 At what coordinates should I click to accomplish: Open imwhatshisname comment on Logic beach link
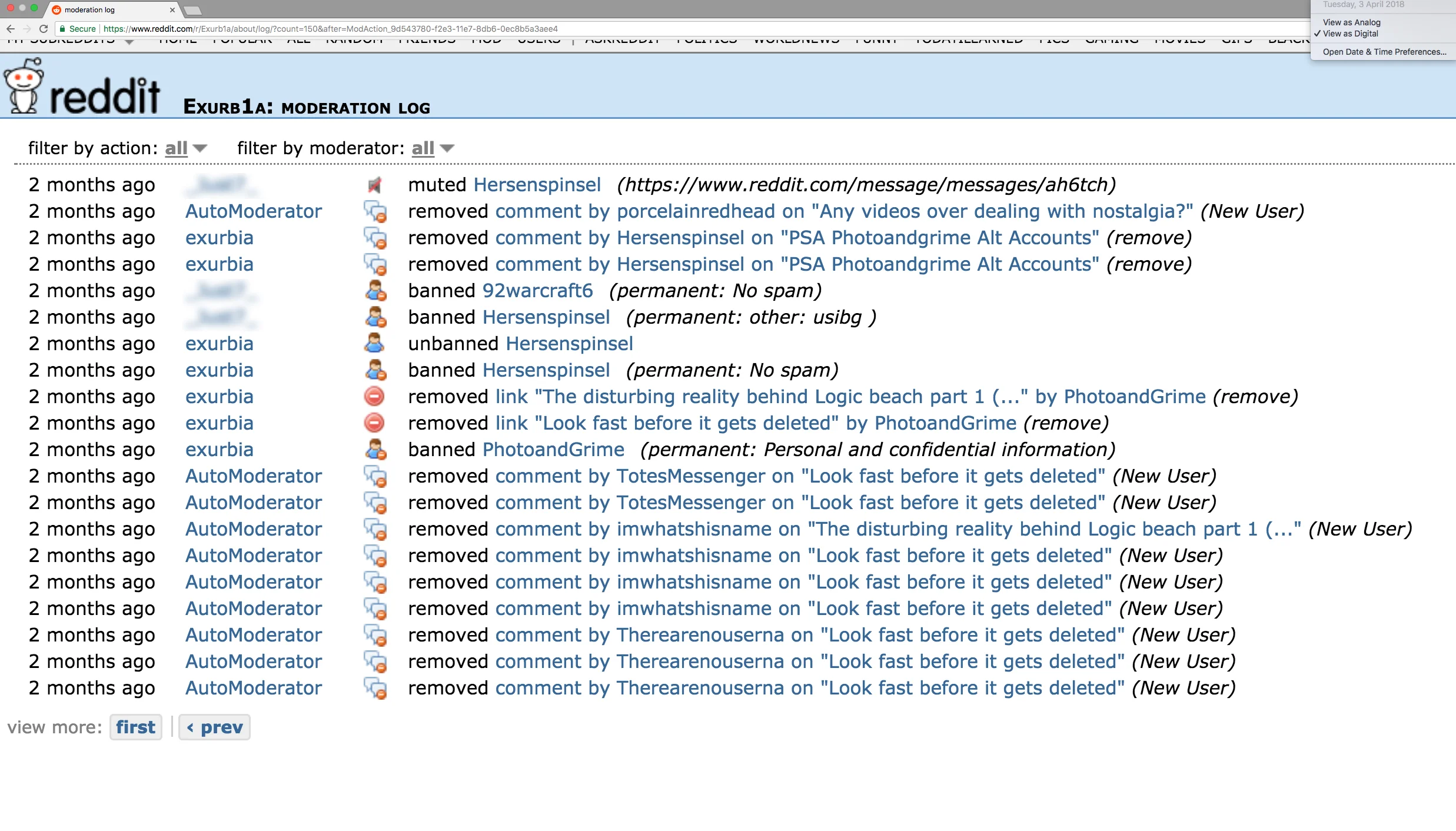click(898, 529)
